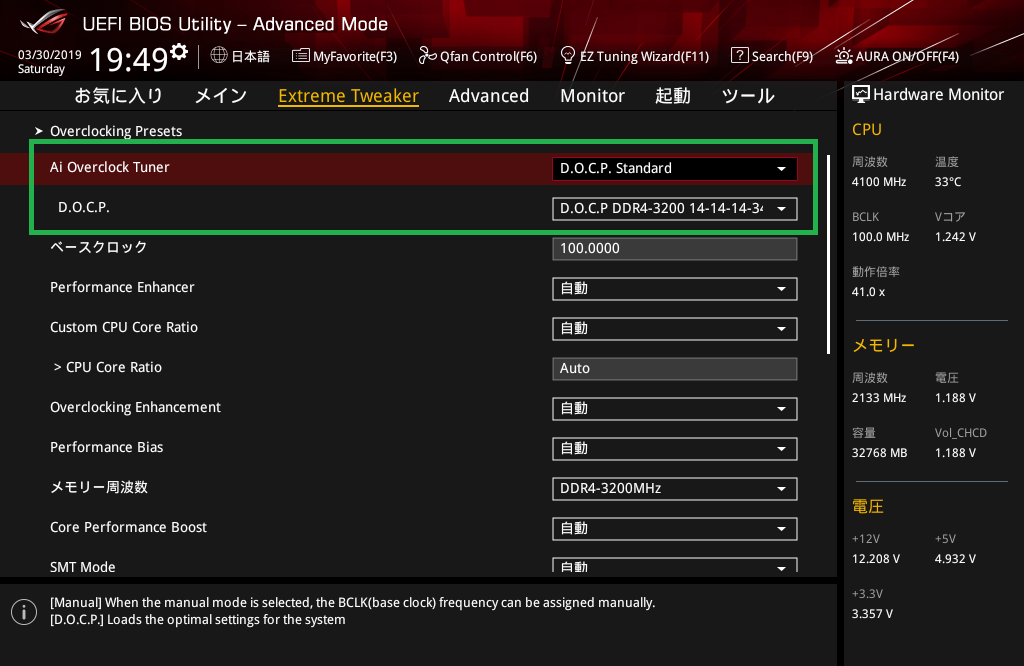The height and width of the screenshot is (666, 1024).
Task: Select メモリー周波数 row label
Action: (99, 487)
